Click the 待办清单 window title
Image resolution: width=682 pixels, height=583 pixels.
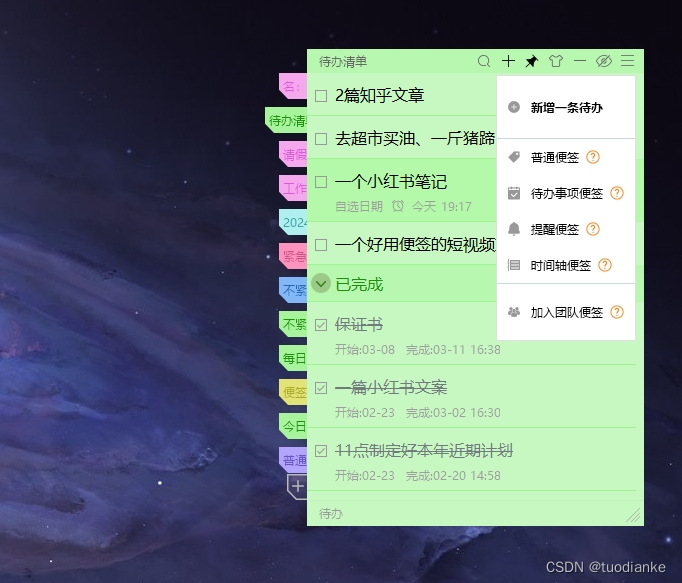(x=343, y=62)
